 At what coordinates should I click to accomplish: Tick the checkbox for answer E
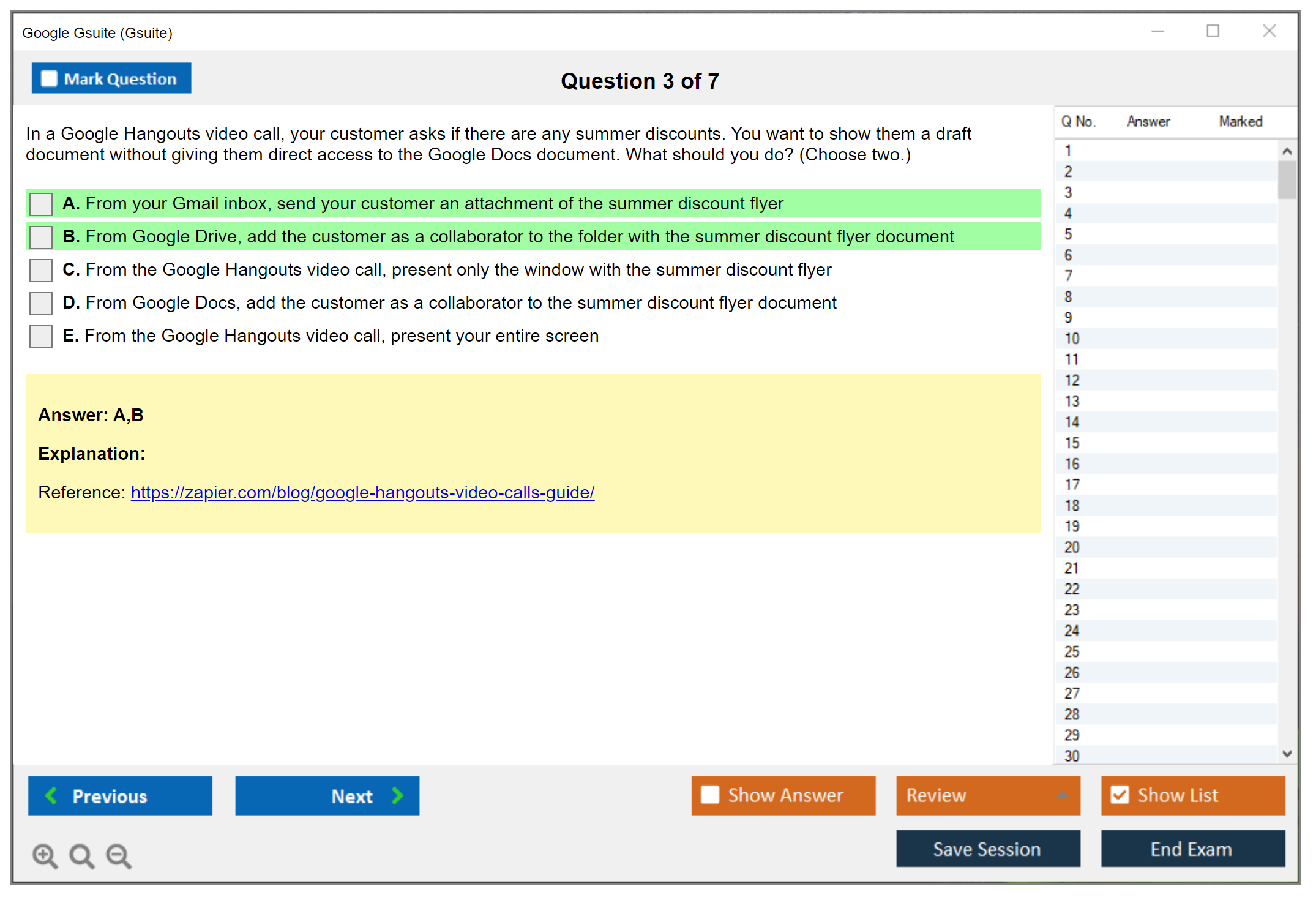tap(41, 336)
